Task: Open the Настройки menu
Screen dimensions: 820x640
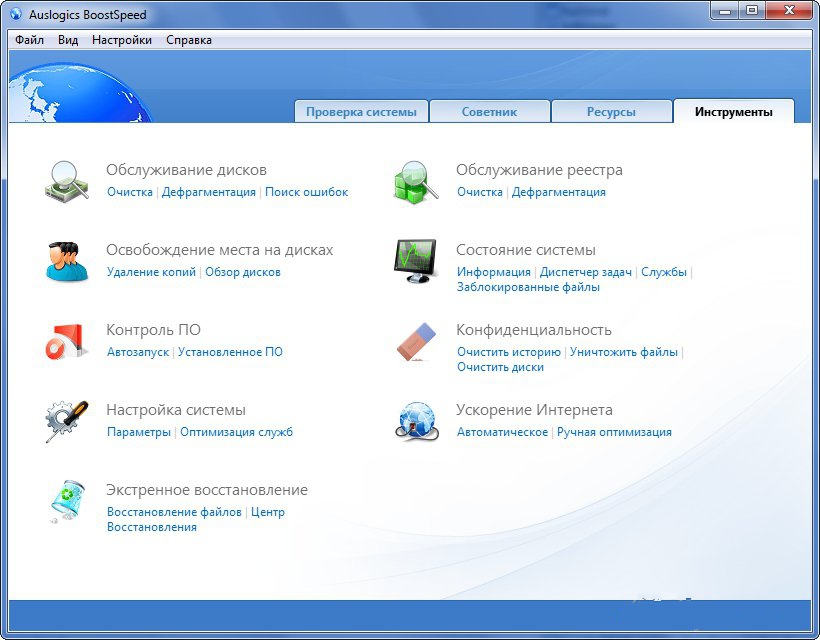Action: click(121, 40)
